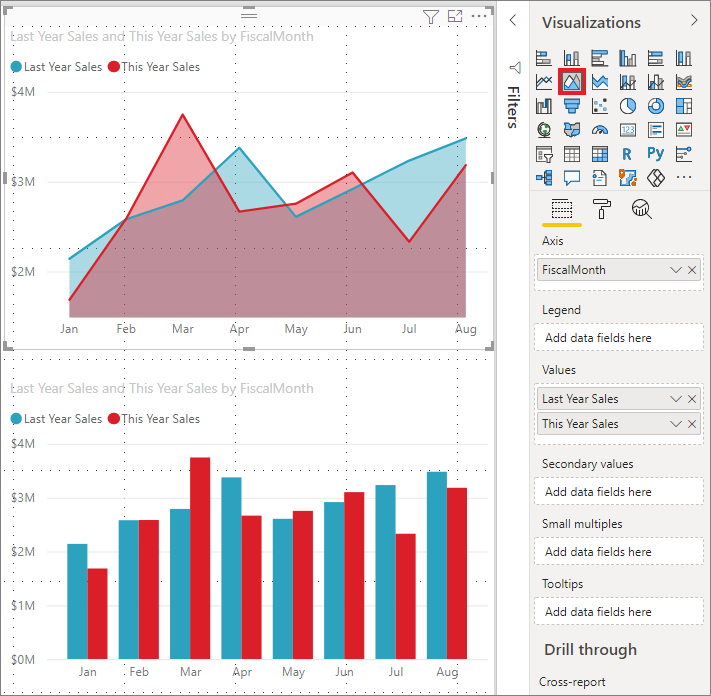Image resolution: width=711 pixels, height=696 pixels.
Task: Click the Legend add data fields well
Action: coord(619,337)
